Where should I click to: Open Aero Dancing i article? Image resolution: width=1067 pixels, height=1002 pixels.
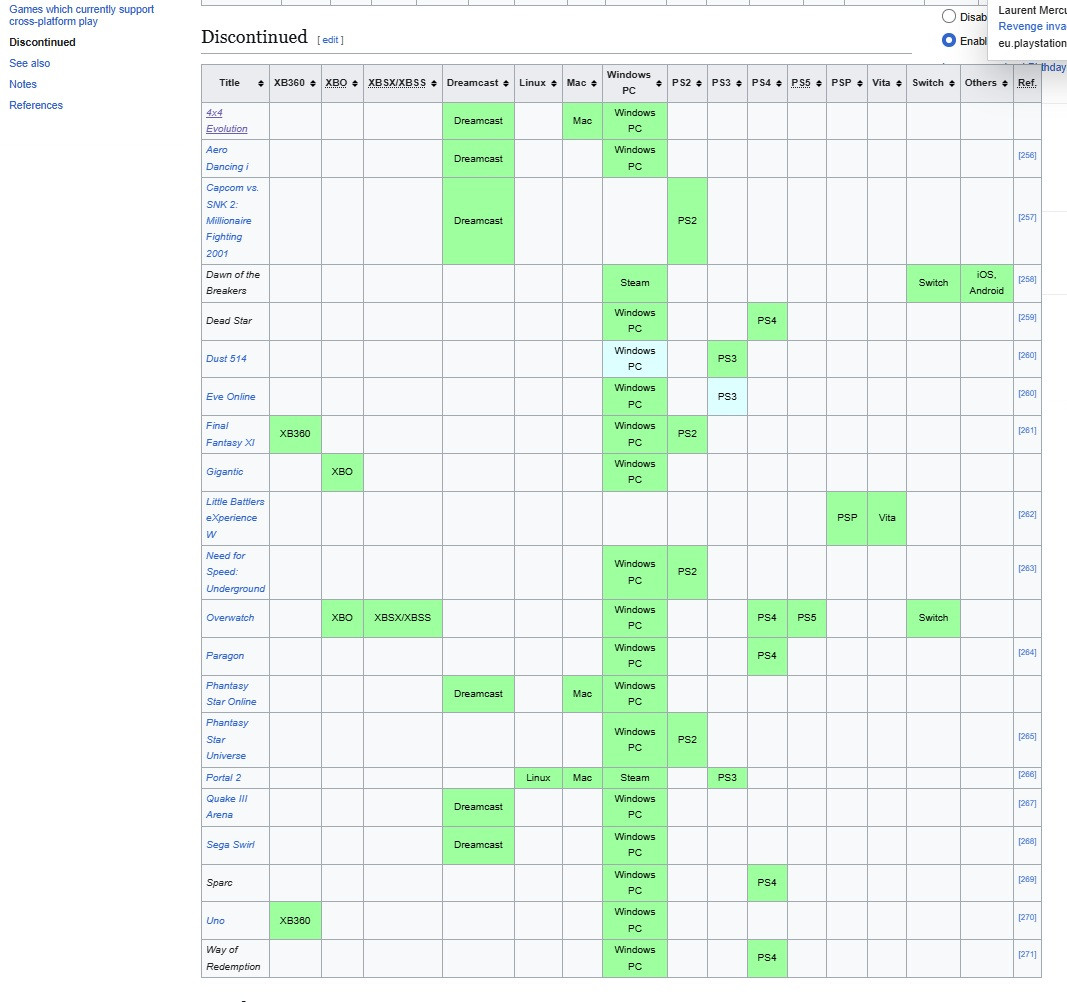pyautogui.click(x=227, y=158)
